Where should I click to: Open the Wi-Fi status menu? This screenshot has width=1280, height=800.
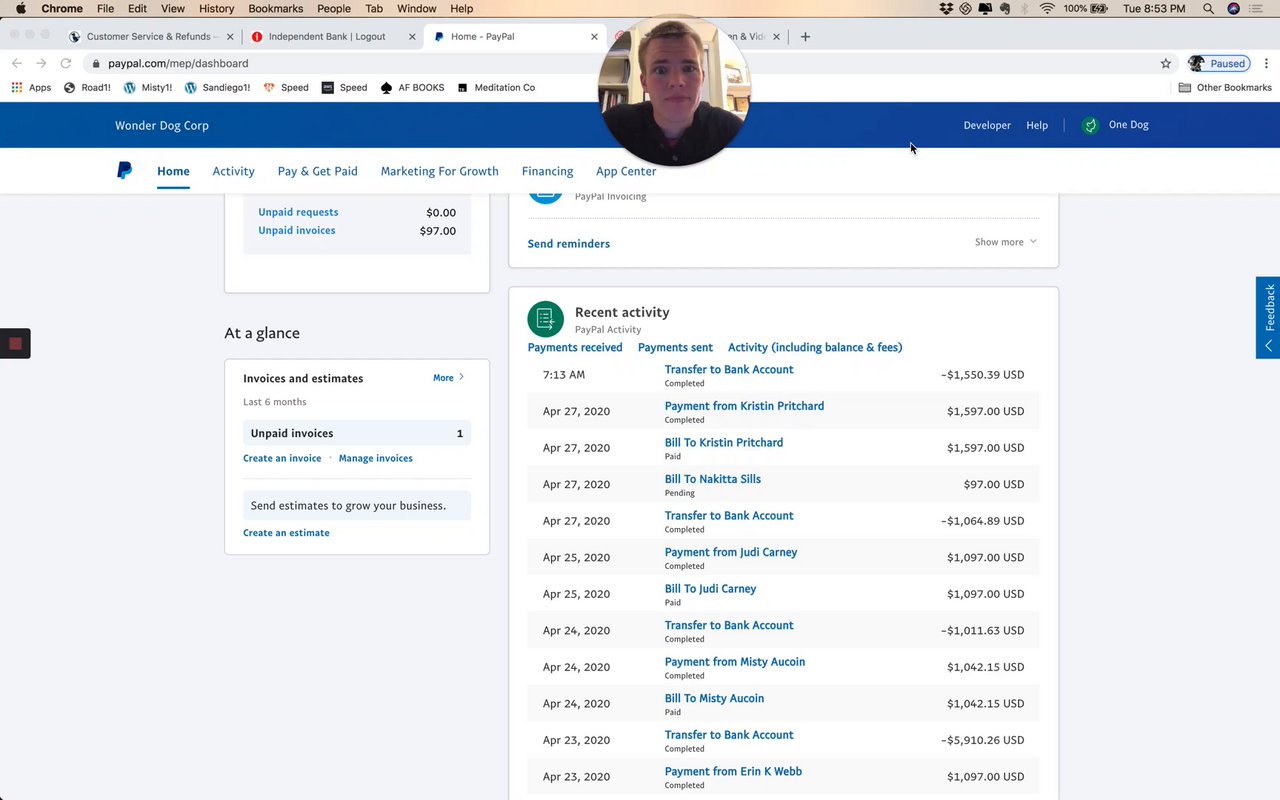pos(1047,9)
